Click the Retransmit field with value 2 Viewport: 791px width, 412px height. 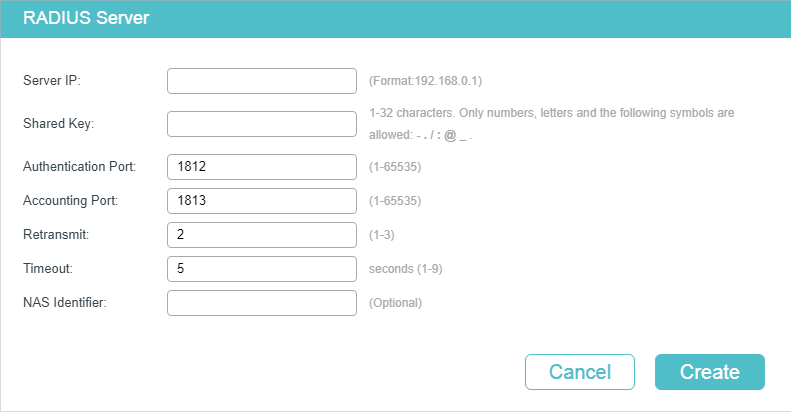click(x=262, y=235)
